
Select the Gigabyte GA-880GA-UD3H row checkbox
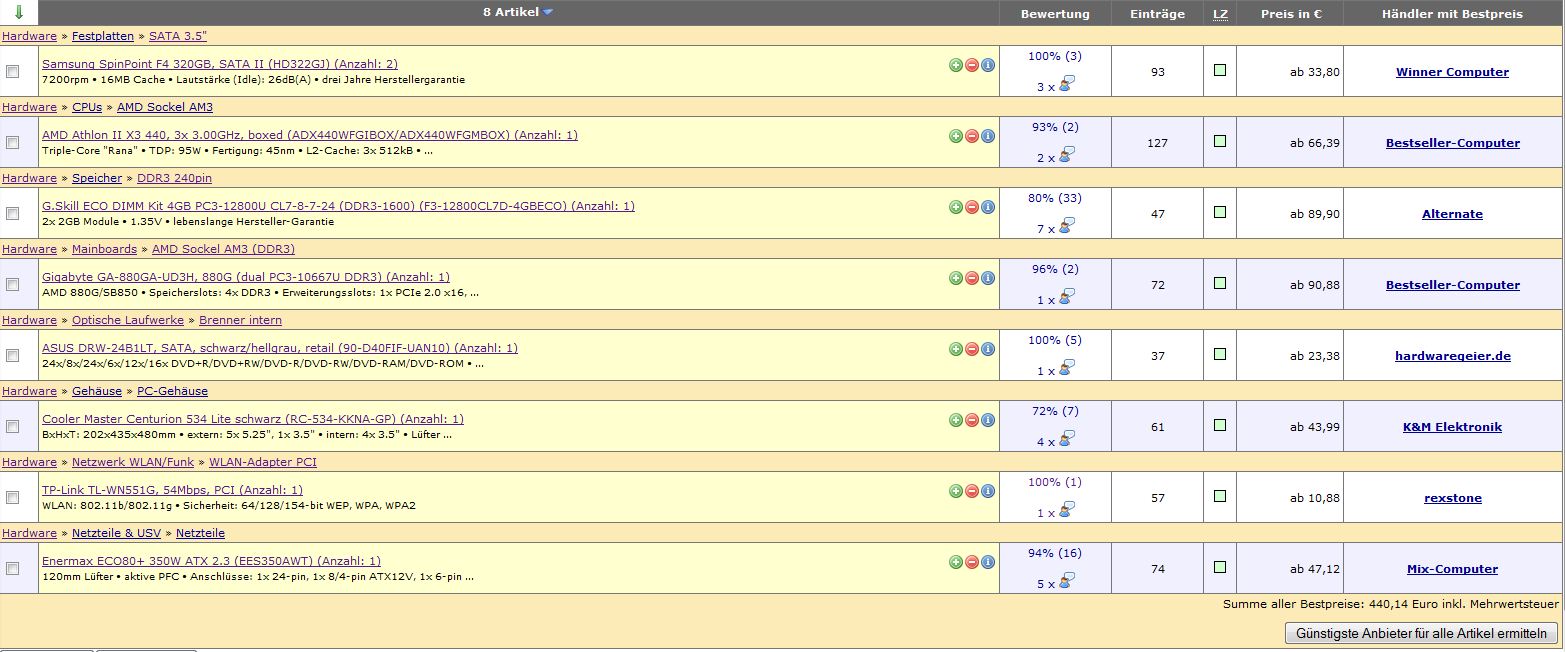[13, 284]
